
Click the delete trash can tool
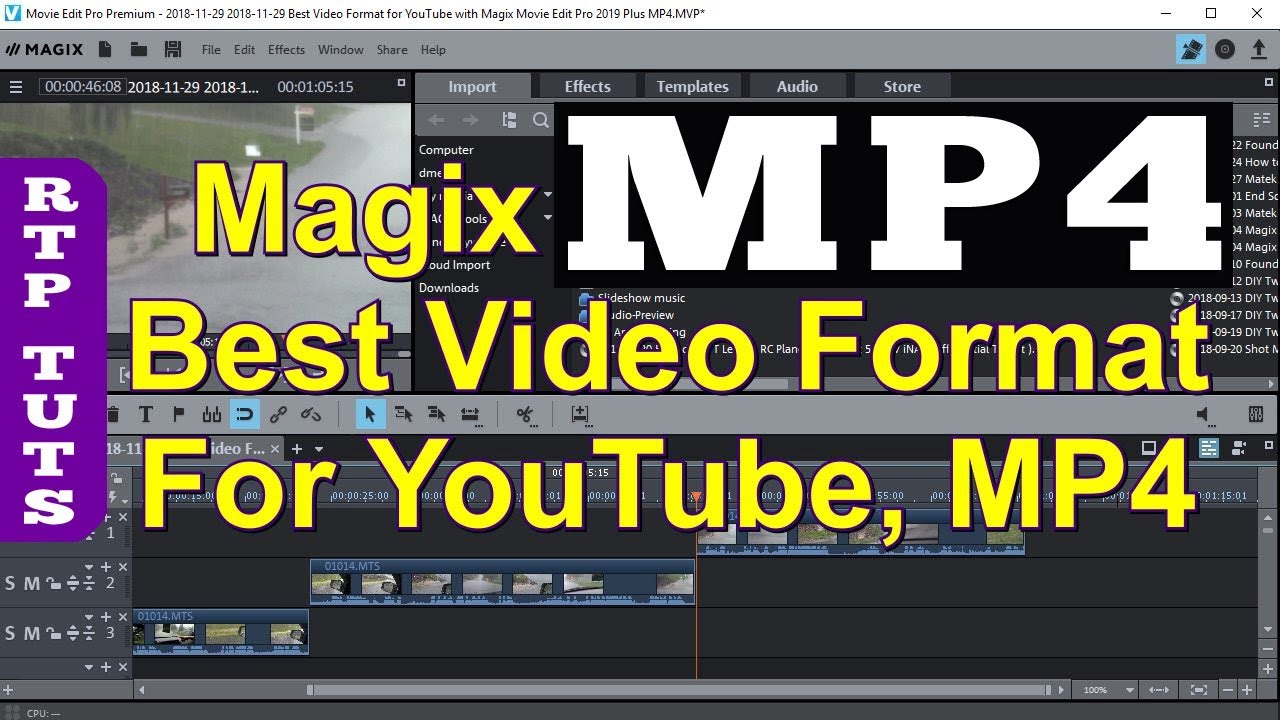point(113,414)
